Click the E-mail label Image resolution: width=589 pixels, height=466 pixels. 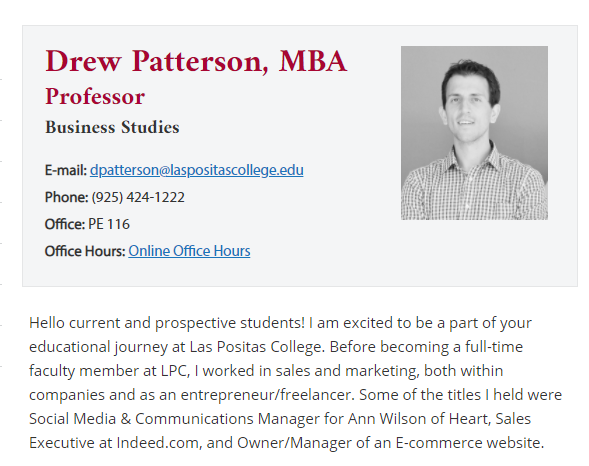66,170
